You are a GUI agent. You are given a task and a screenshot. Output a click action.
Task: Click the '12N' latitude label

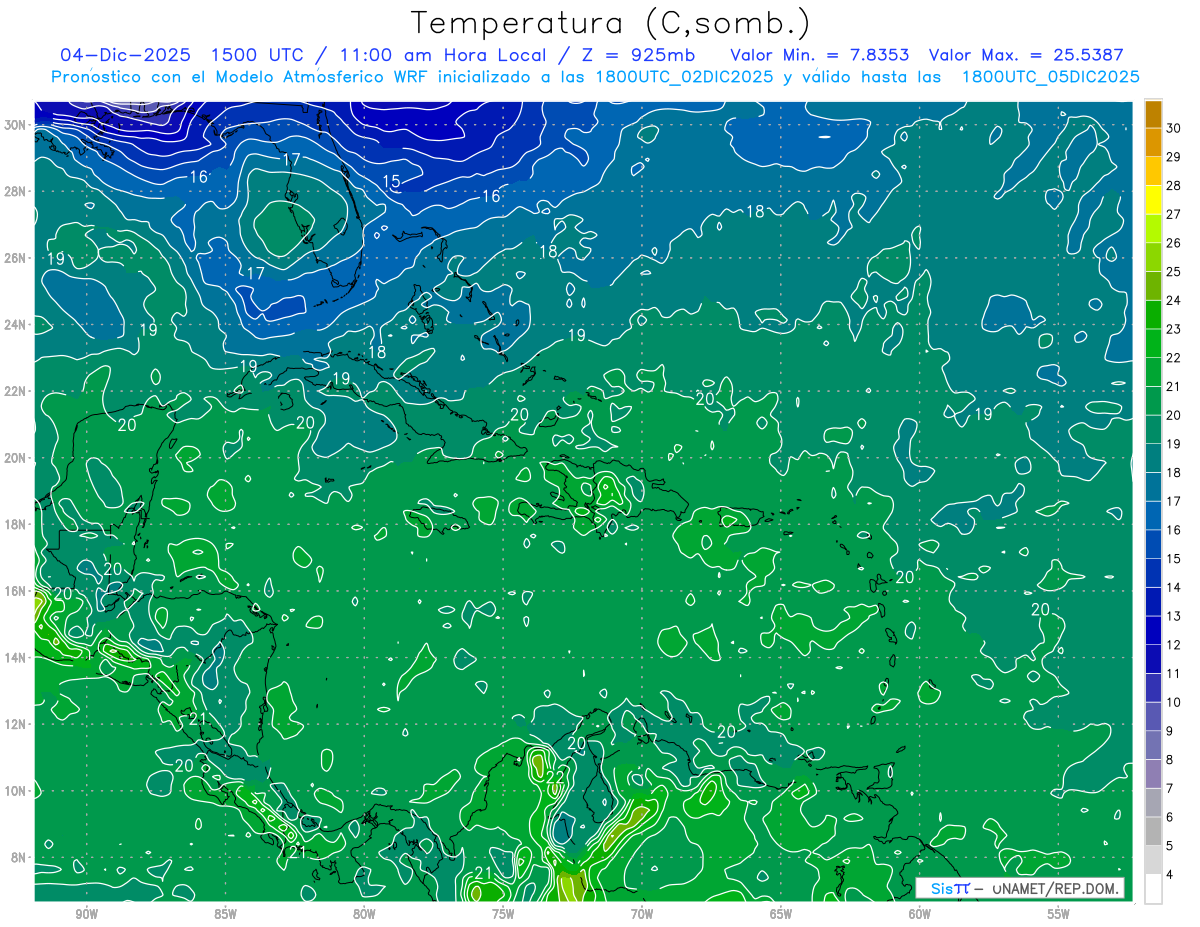coord(16,724)
